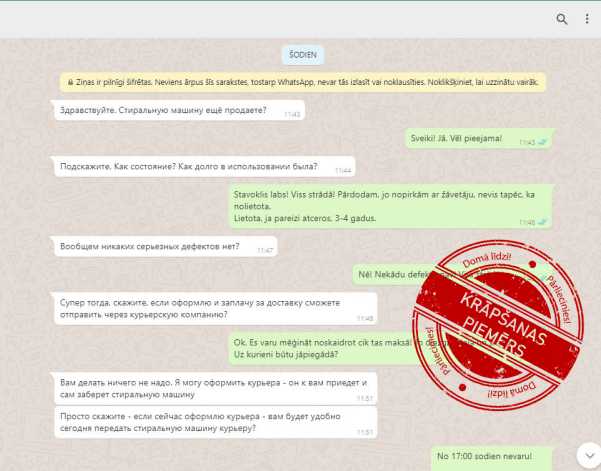This screenshot has width=601, height=471.
Task: Click the lock icon in encryption notice
Action: coord(67,83)
